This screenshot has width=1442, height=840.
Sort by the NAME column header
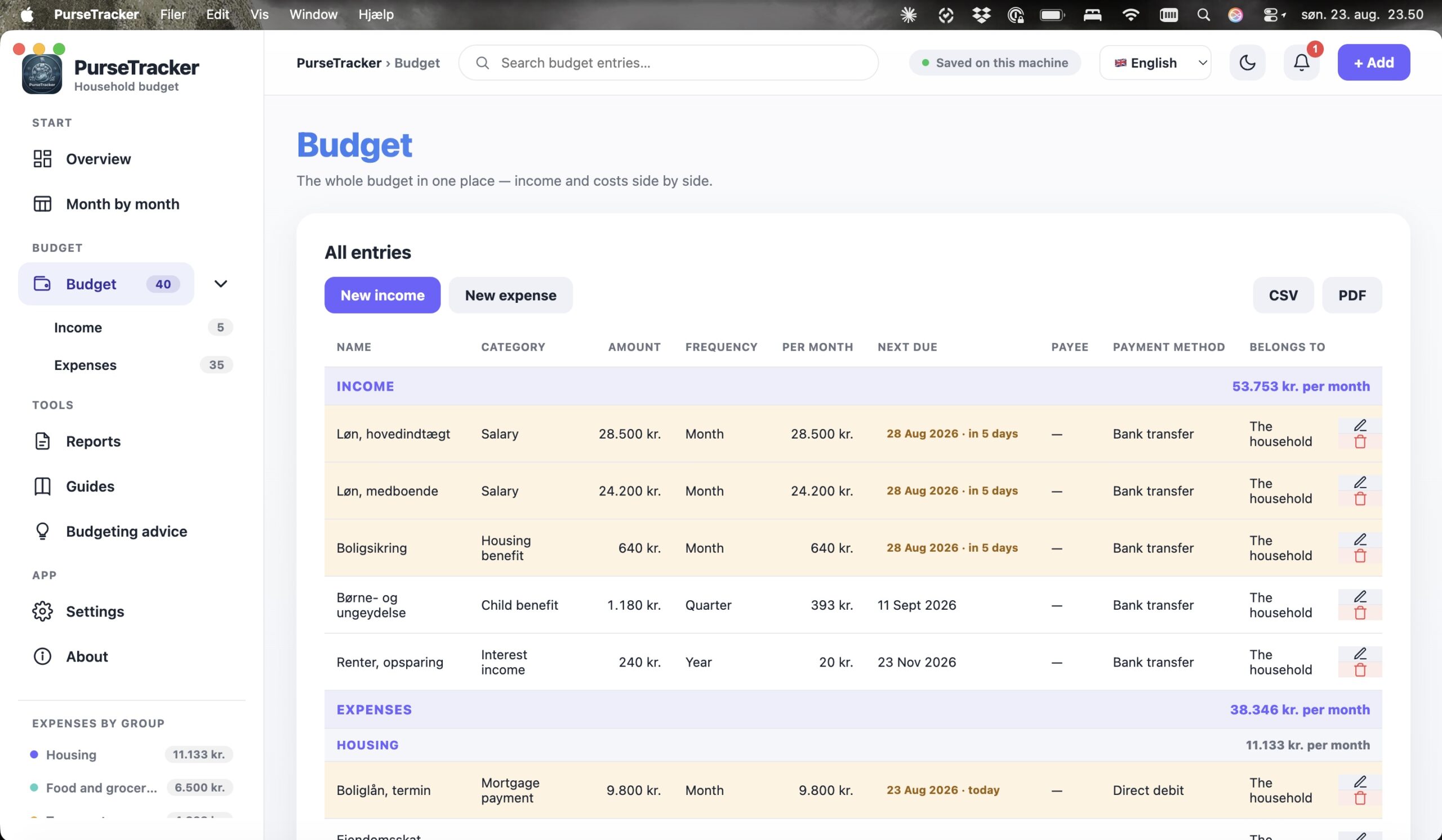point(354,347)
